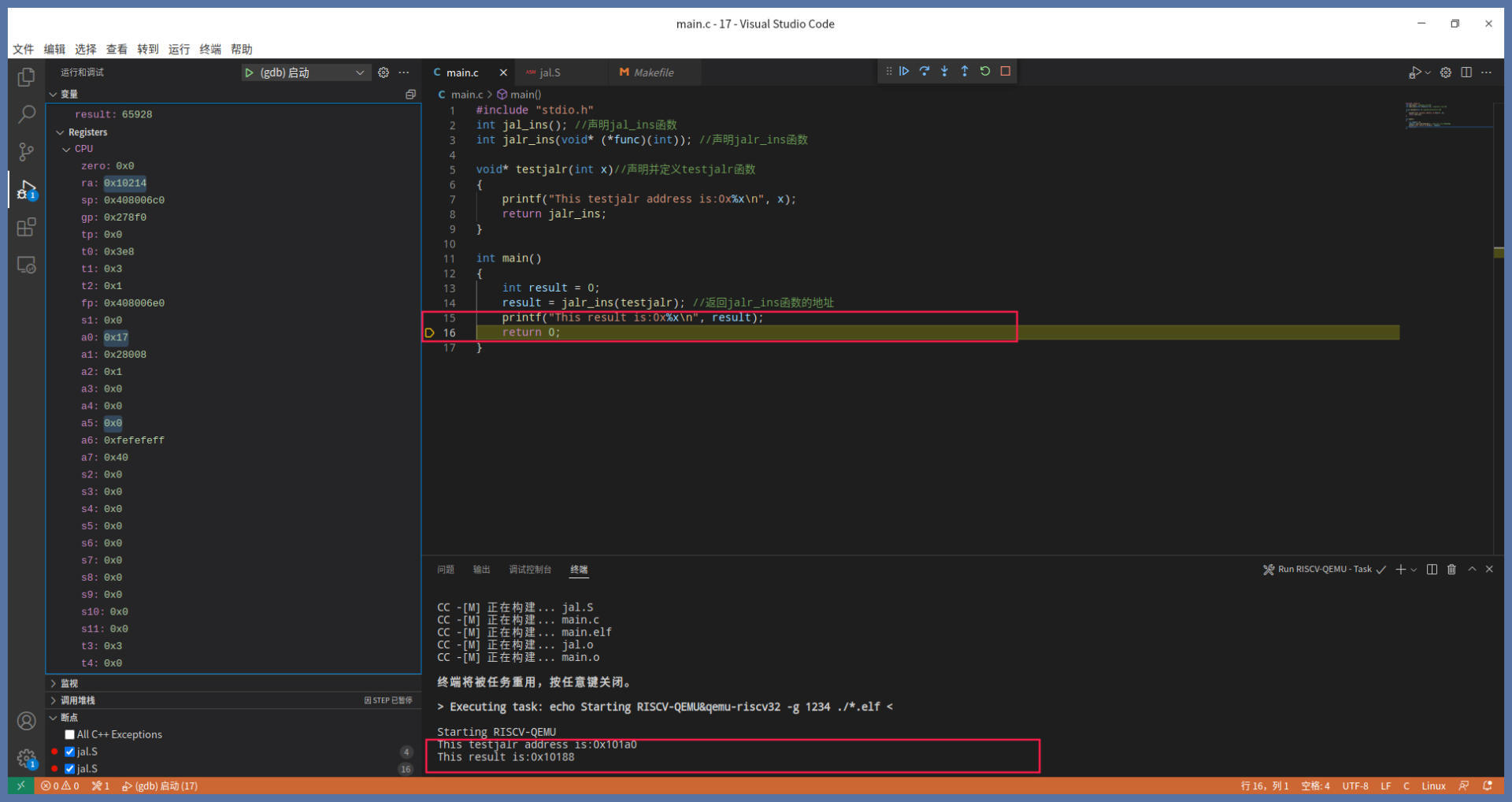
Task: Restart the debug session
Action: pyautogui.click(x=985, y=72)
